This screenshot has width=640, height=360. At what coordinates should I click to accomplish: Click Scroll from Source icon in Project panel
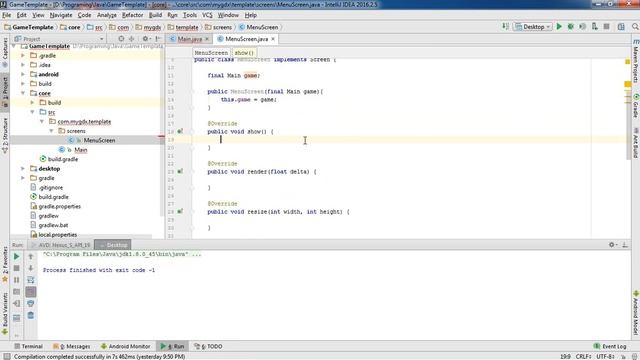point(121,39)
